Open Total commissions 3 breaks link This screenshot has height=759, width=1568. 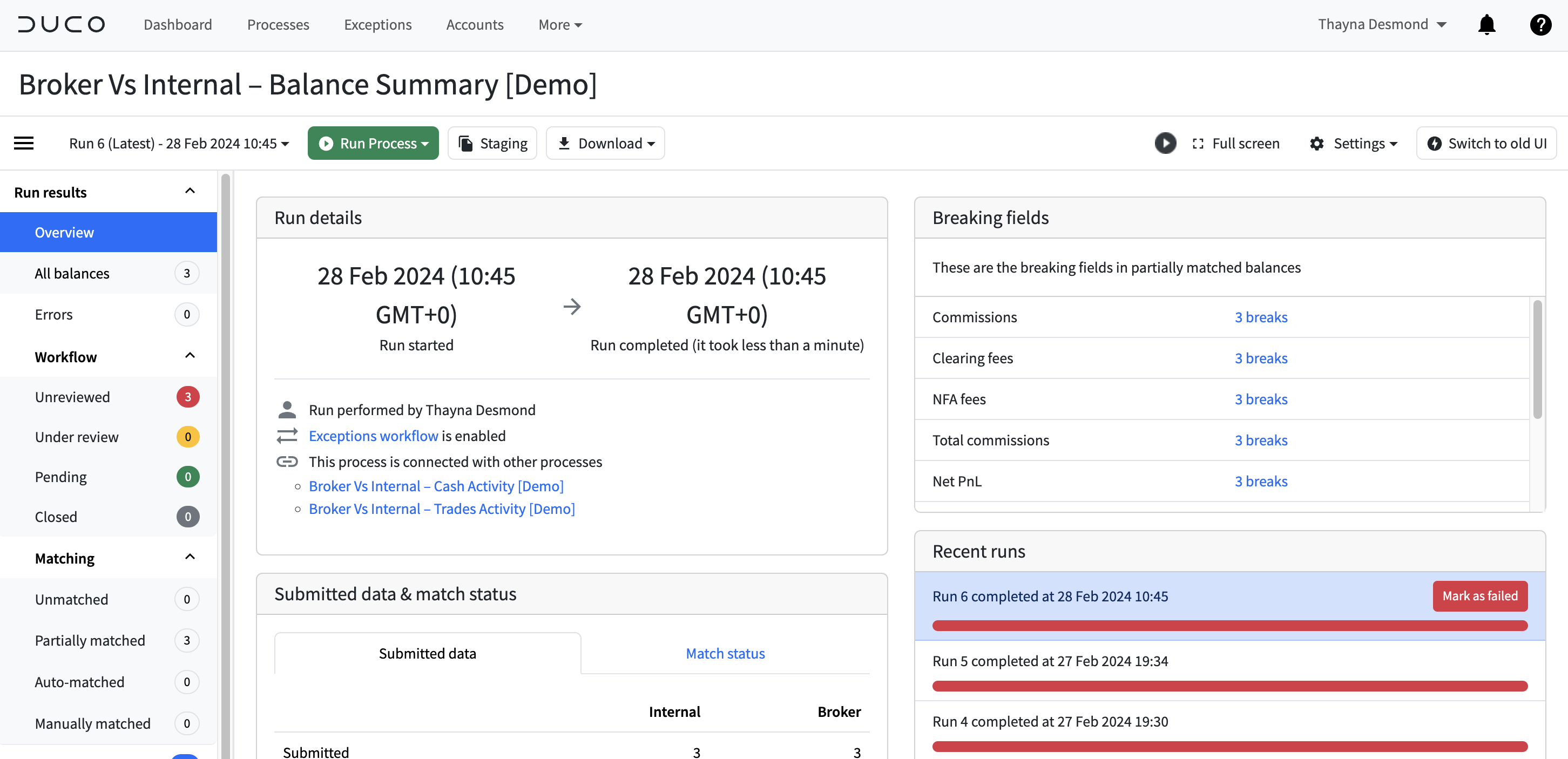tap(1261, 440)
